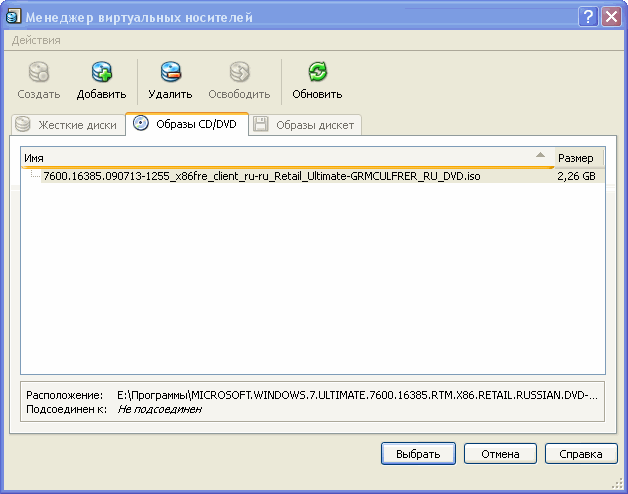Screen dimensions: 628x494
Task: Click the Добавить (Add) disk icon
Action: coord(101,73)
